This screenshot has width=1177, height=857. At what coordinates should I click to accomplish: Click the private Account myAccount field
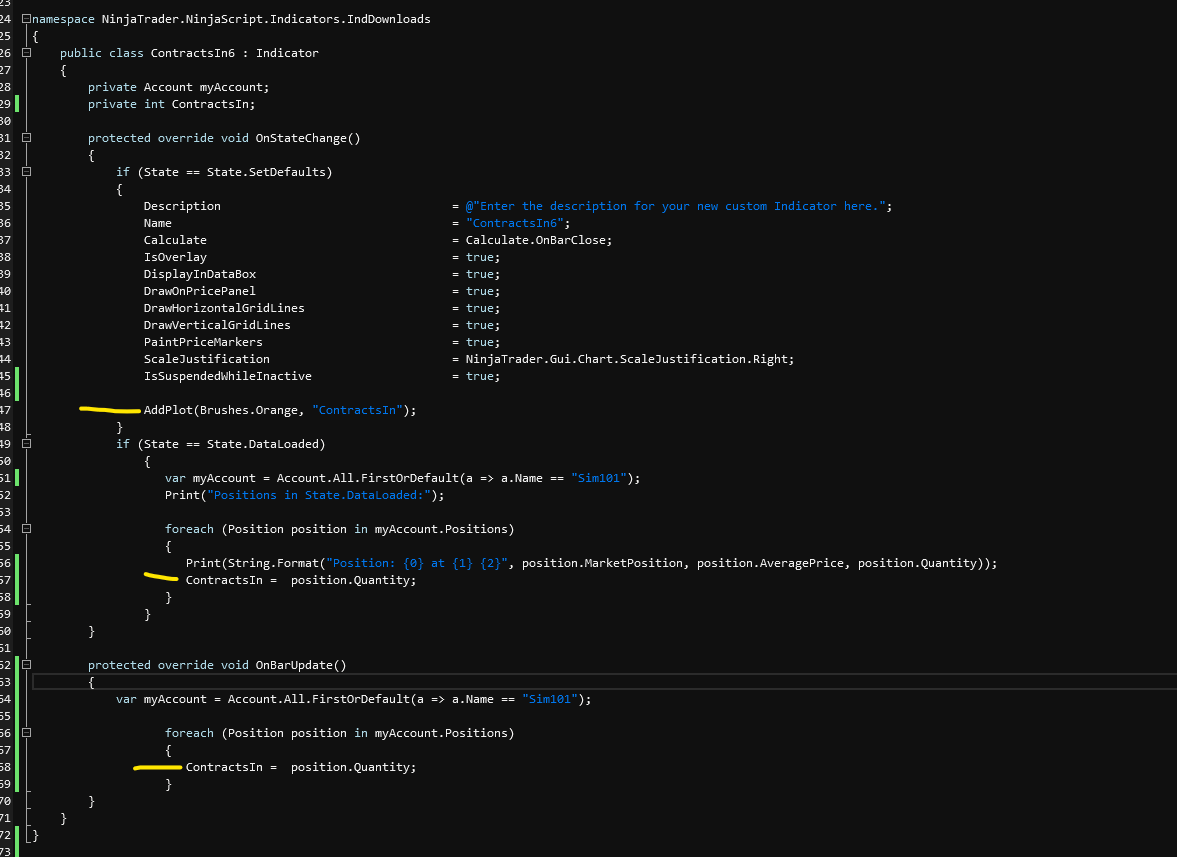coord(178,87)
